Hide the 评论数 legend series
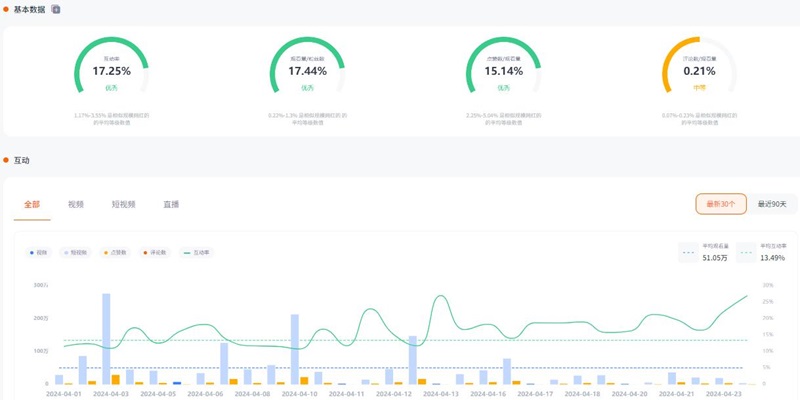This screenshot has height=400, width=800. pos(155,253)
